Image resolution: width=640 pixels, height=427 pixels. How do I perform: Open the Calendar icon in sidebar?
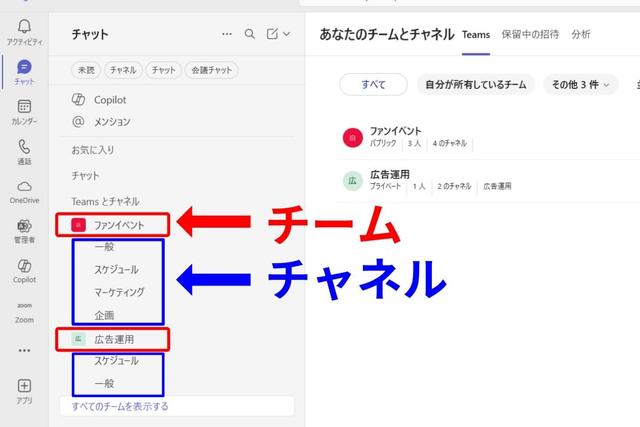[x=24, y=111]
